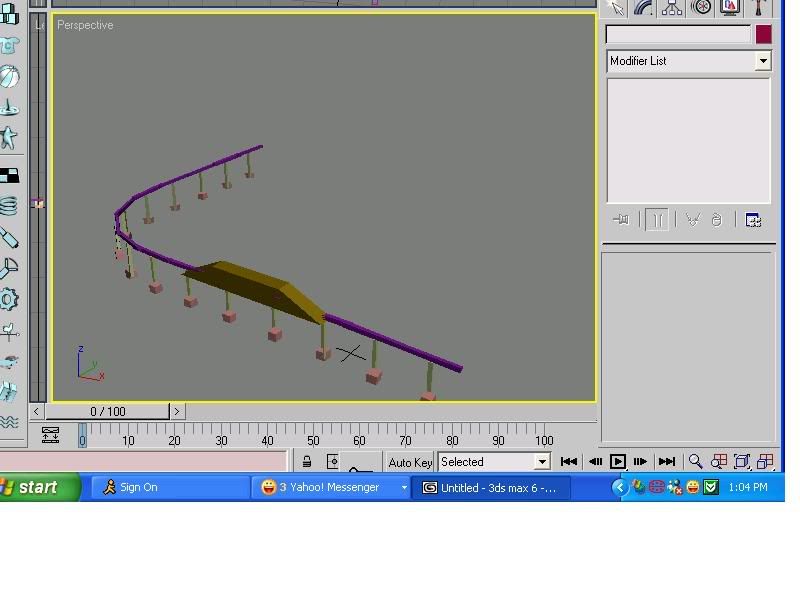Toggle the selection lock padlock
Screen dimensions: 800x600
[x=307, y=461]
